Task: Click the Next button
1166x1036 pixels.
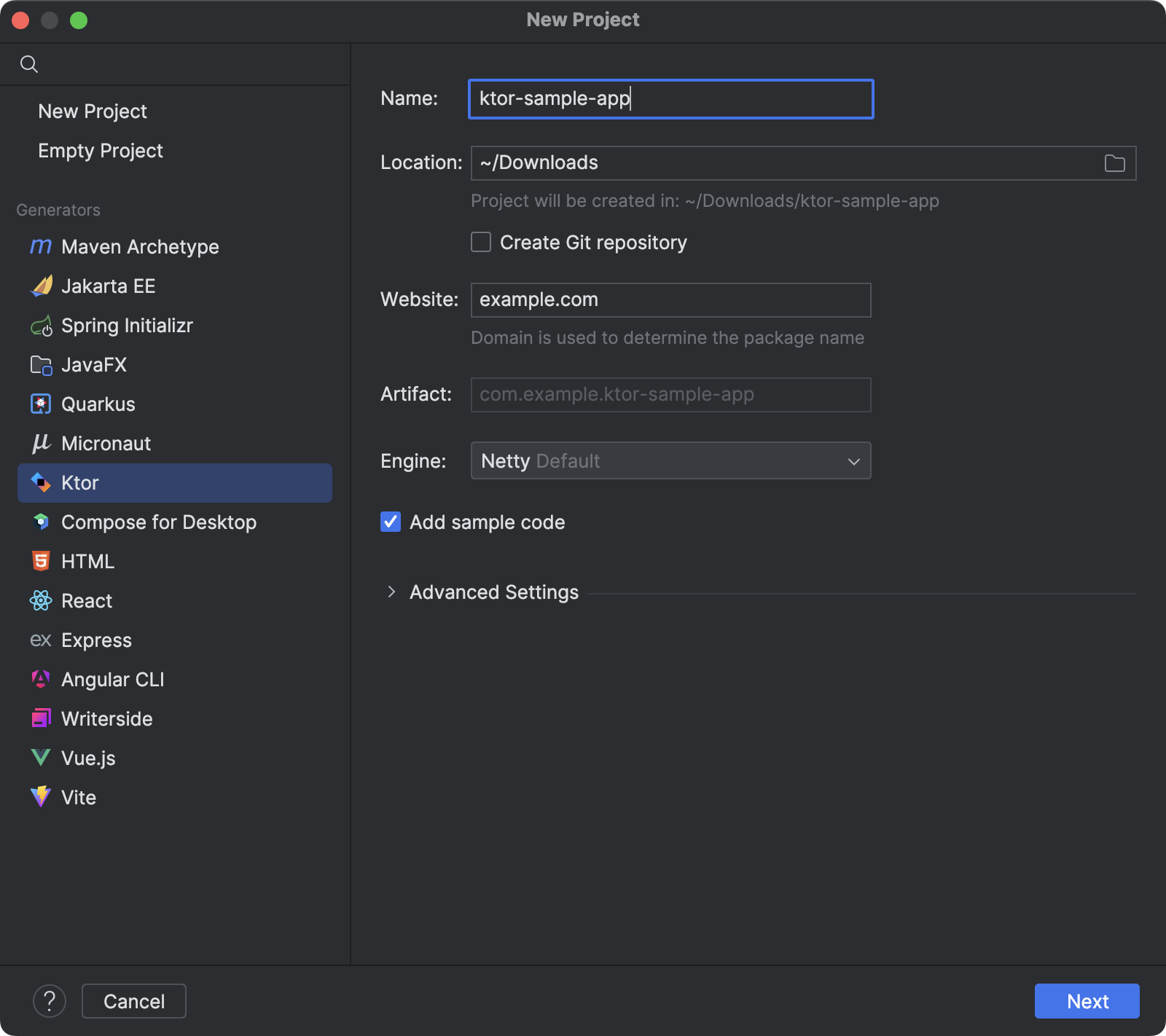Action: [x=1087, y=1001]
